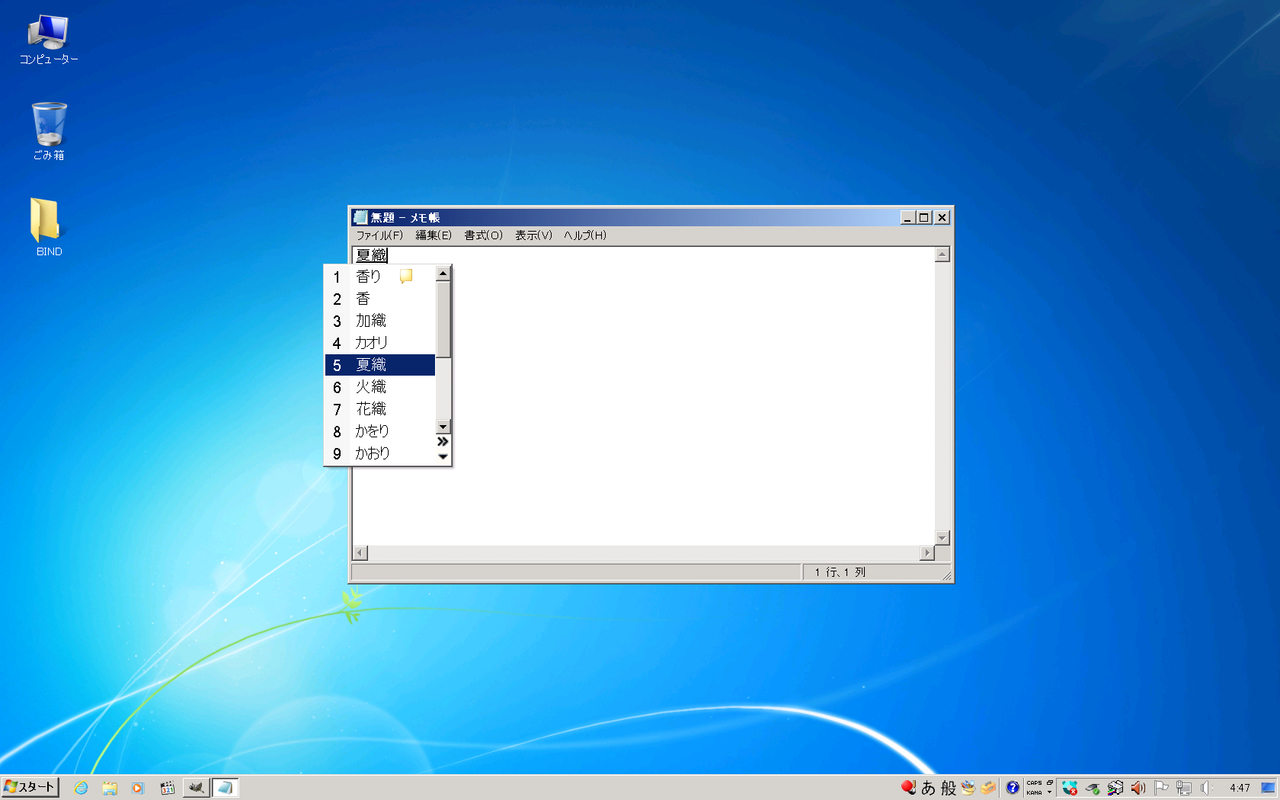The width and height of the screenshot is (1280, 800).
Task: Select the ごみ箱 recycle bin icon
Action: (x=48, y=131)
